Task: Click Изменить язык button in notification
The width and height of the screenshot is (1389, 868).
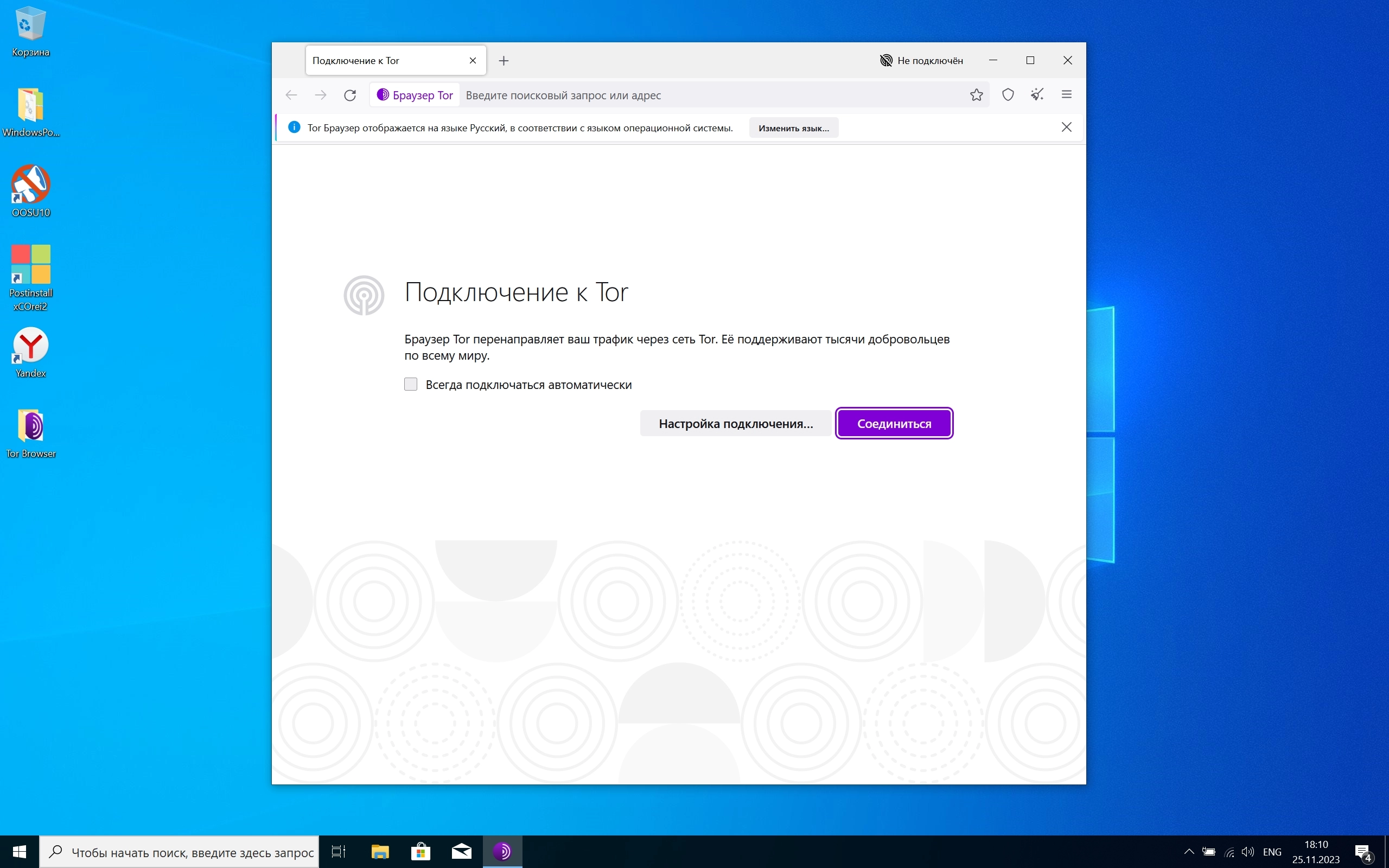Action: click(793, 128)
